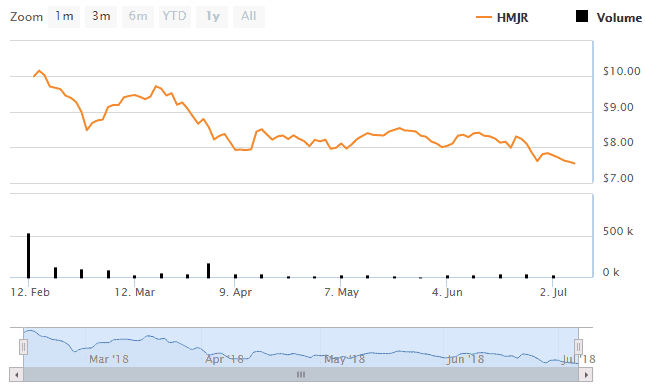
Task: Click the '500 k' volume axis label
Action: click(618, 231)
